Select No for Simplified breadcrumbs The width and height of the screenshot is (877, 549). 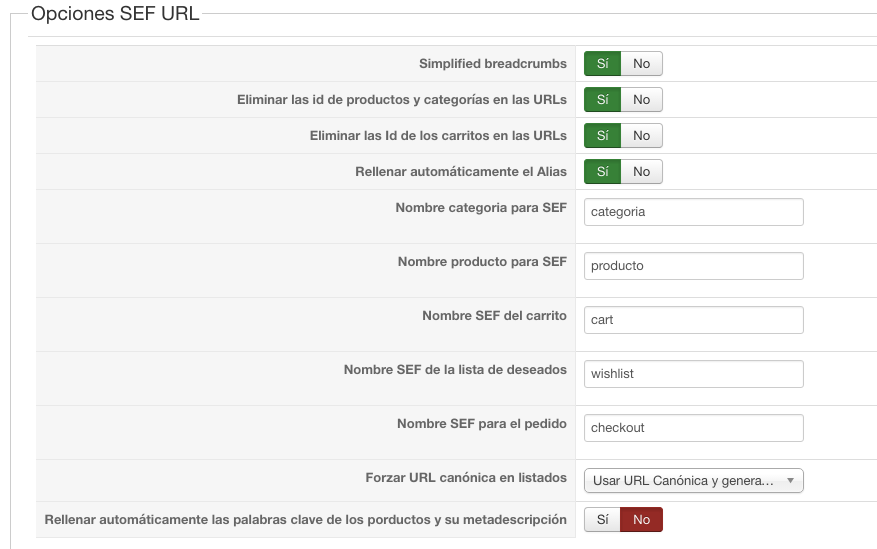pos(642,64)
